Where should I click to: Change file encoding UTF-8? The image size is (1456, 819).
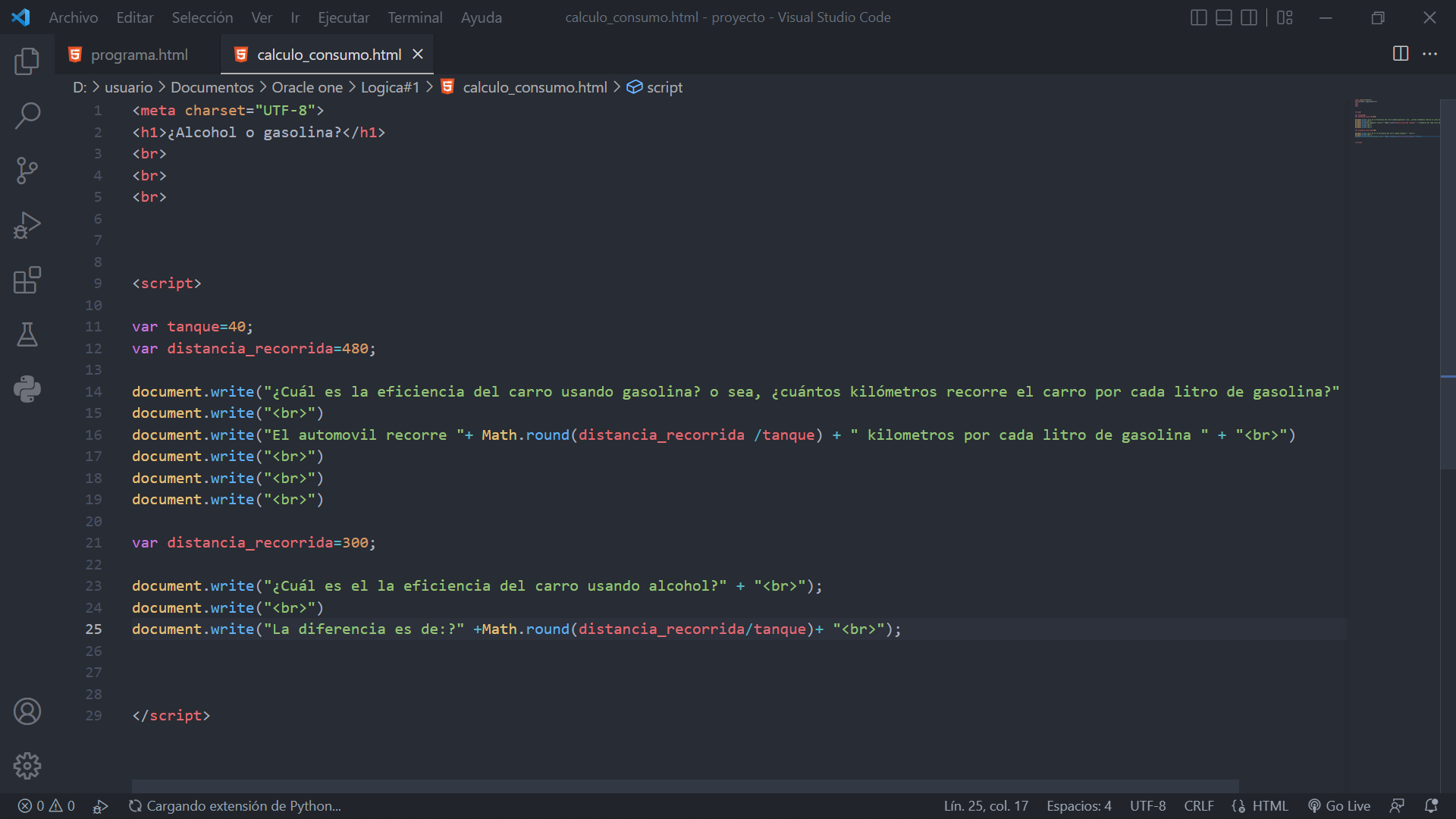point(1147,806)
